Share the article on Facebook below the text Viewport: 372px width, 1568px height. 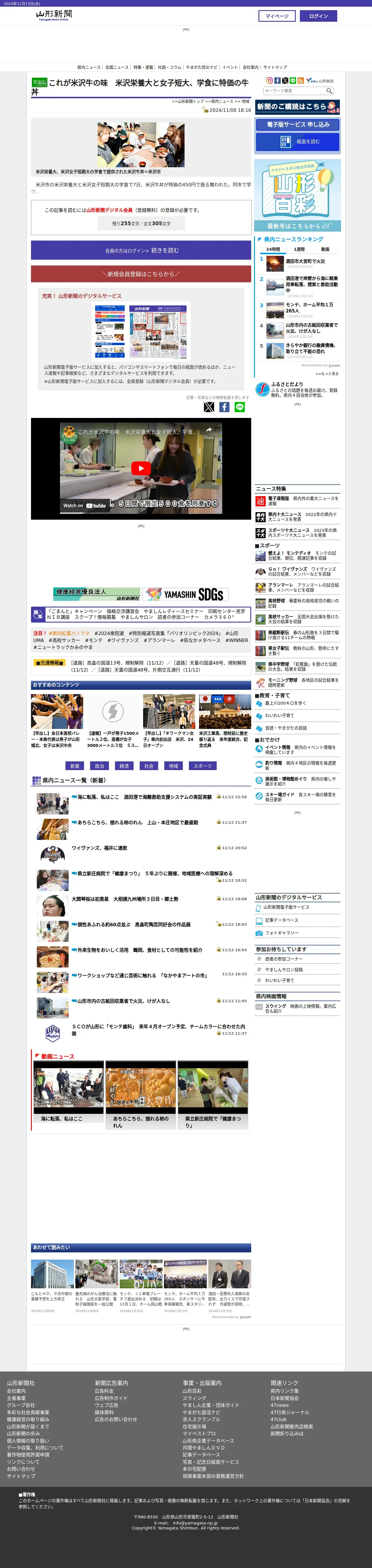pyautogui.click(x=224, y=407)
